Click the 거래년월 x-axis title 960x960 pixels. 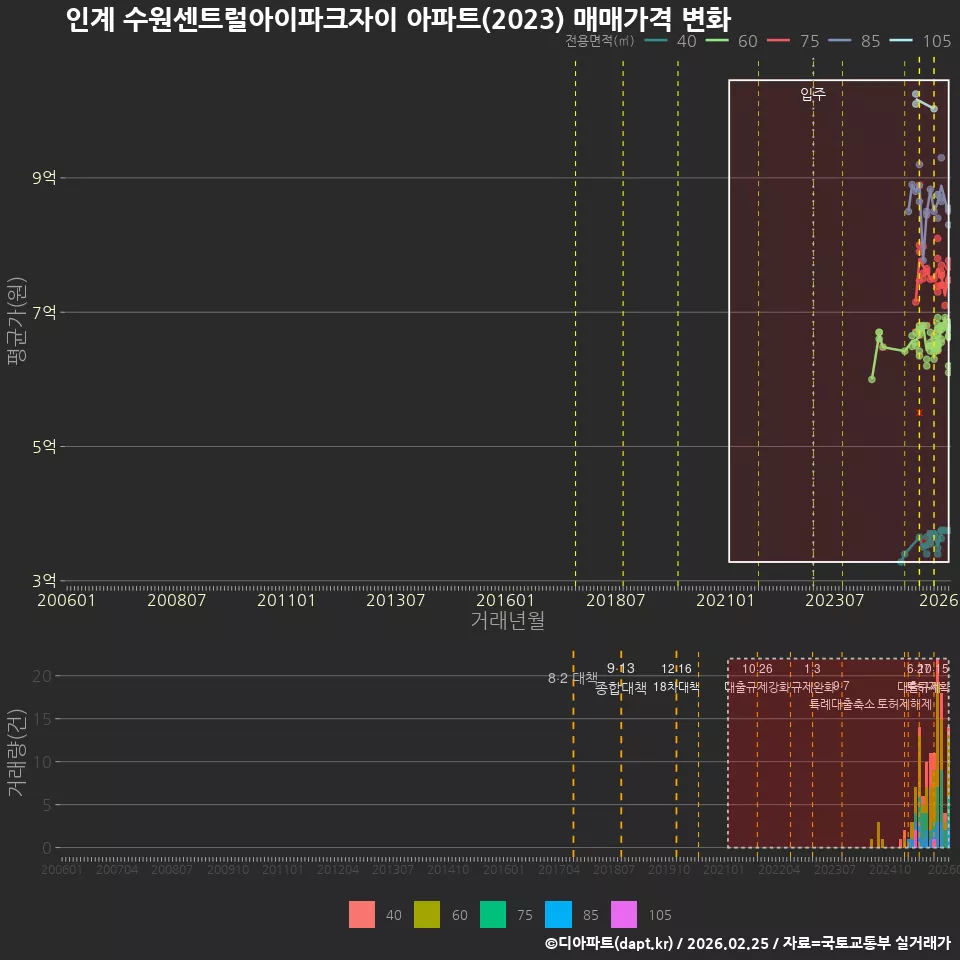(x=508, y=620)
